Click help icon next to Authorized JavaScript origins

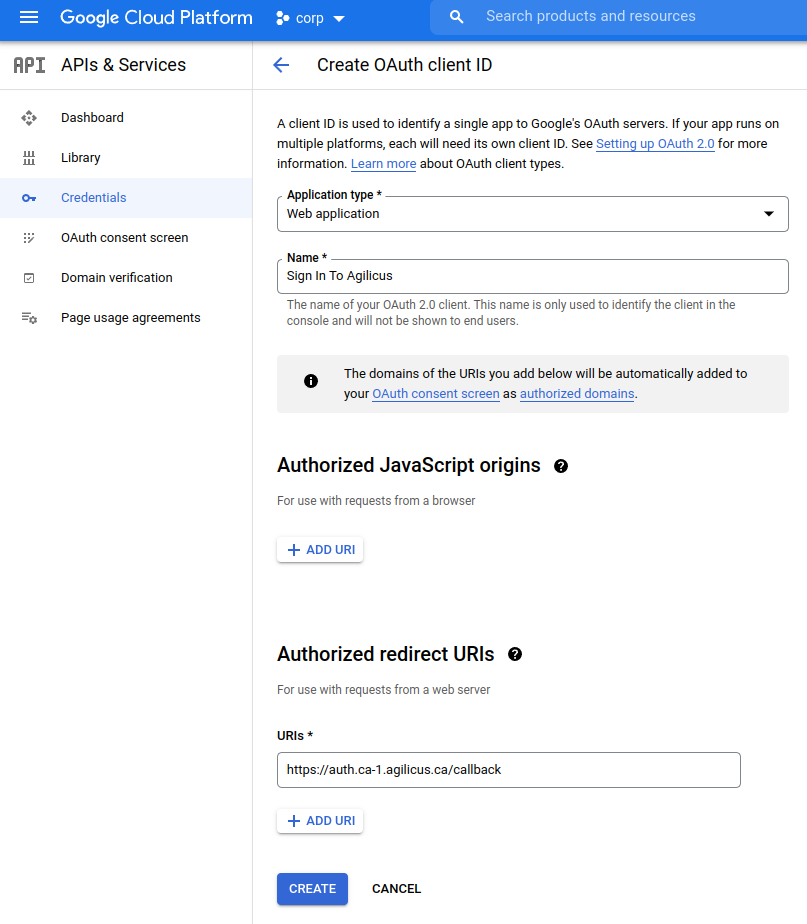coord(561,466)
